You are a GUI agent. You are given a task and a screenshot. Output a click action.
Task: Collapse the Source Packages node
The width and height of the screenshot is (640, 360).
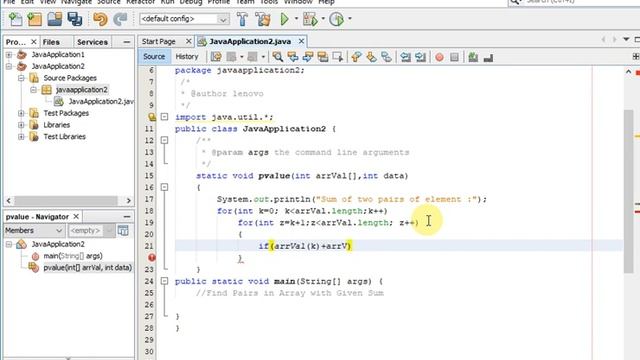21,78
